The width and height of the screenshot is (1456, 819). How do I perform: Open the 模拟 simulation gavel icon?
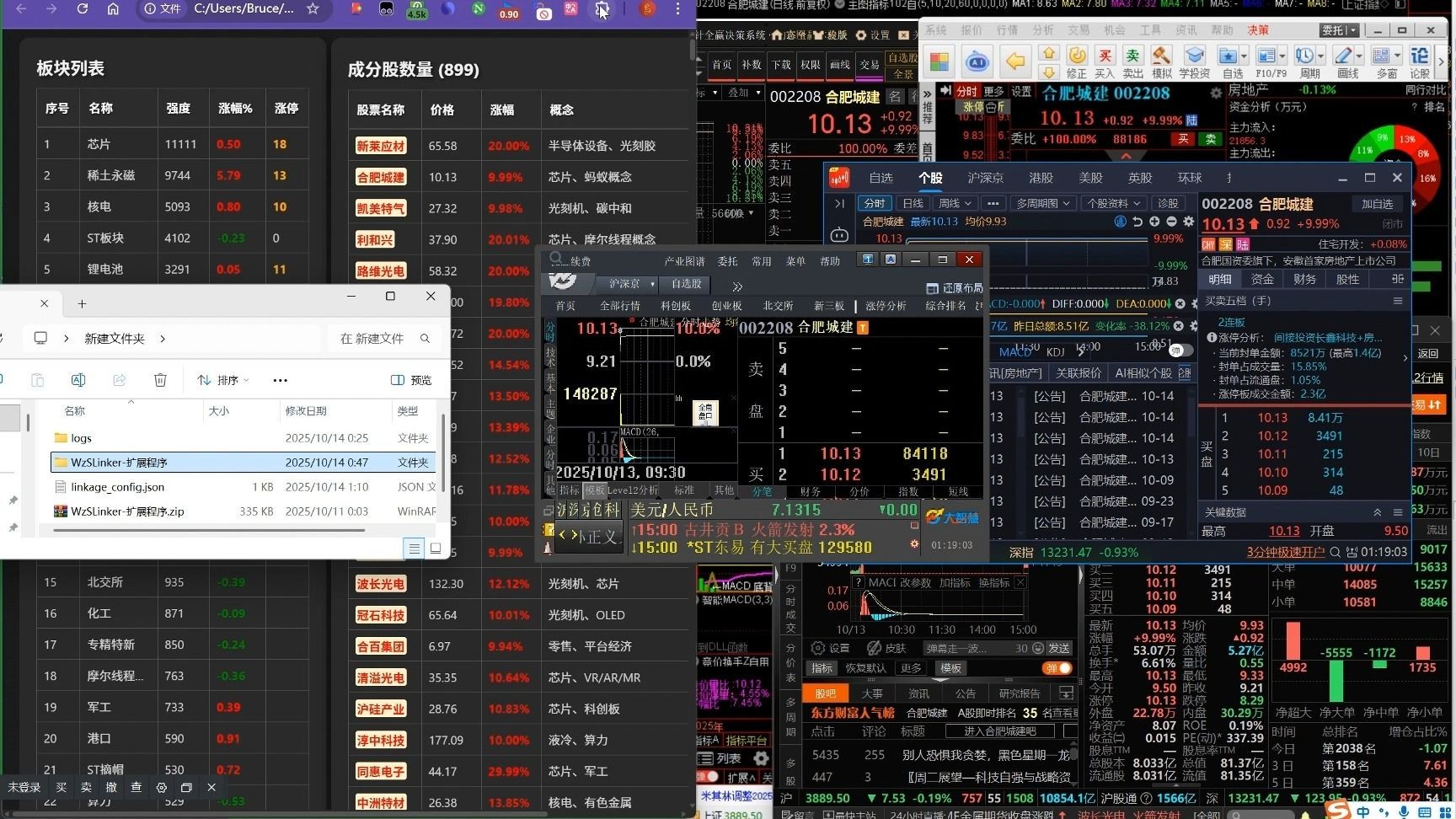(1162, 62)
